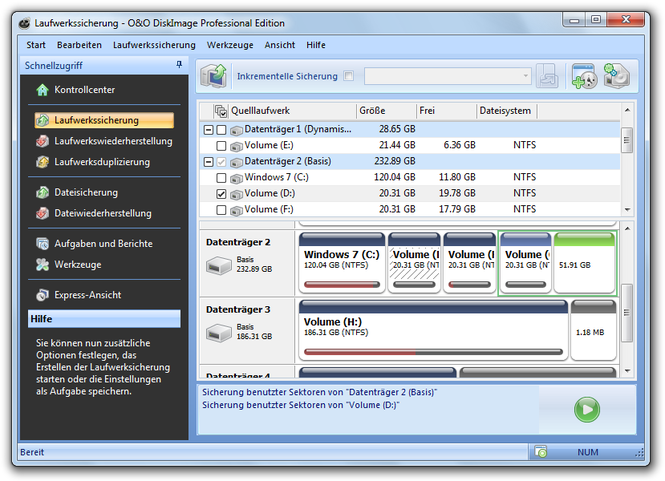Image resolution: width=665 pixels, height=481 pixels.
Task: Click drive icon of Volume (E:) row
Action: (x=236, y=146)
